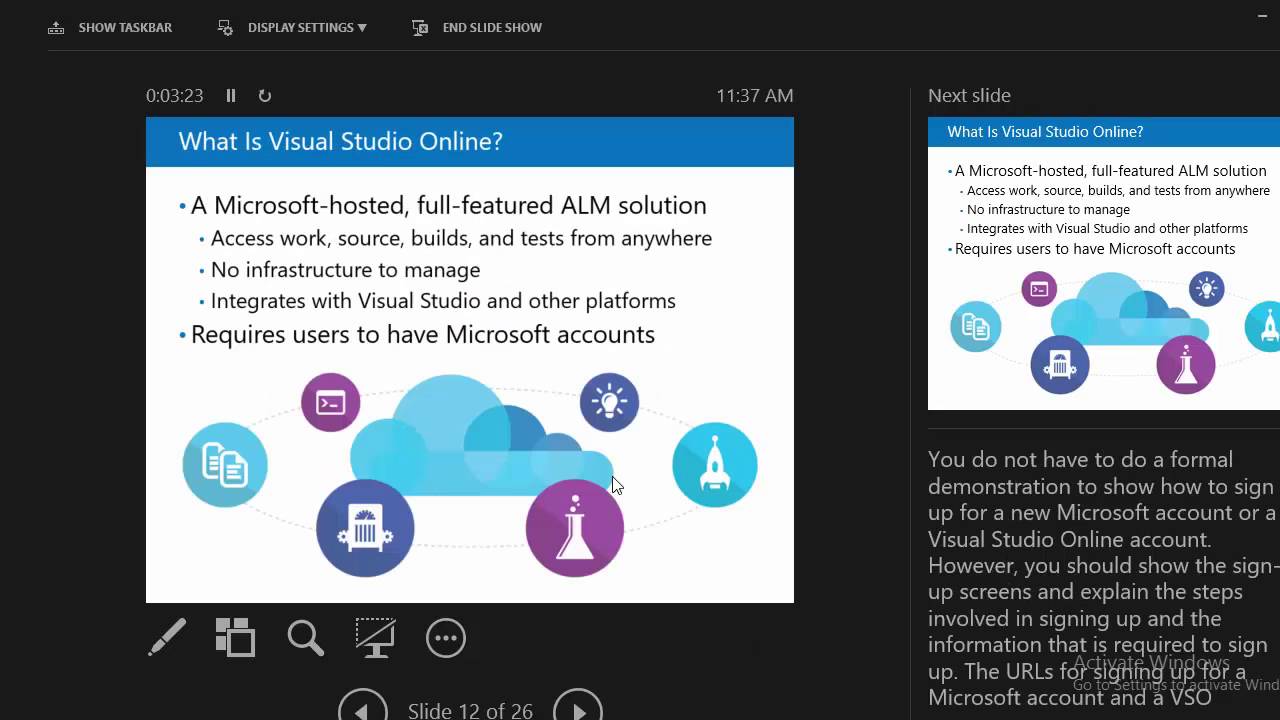Select the Zoom into slide magnifier

tap(305, 637)
